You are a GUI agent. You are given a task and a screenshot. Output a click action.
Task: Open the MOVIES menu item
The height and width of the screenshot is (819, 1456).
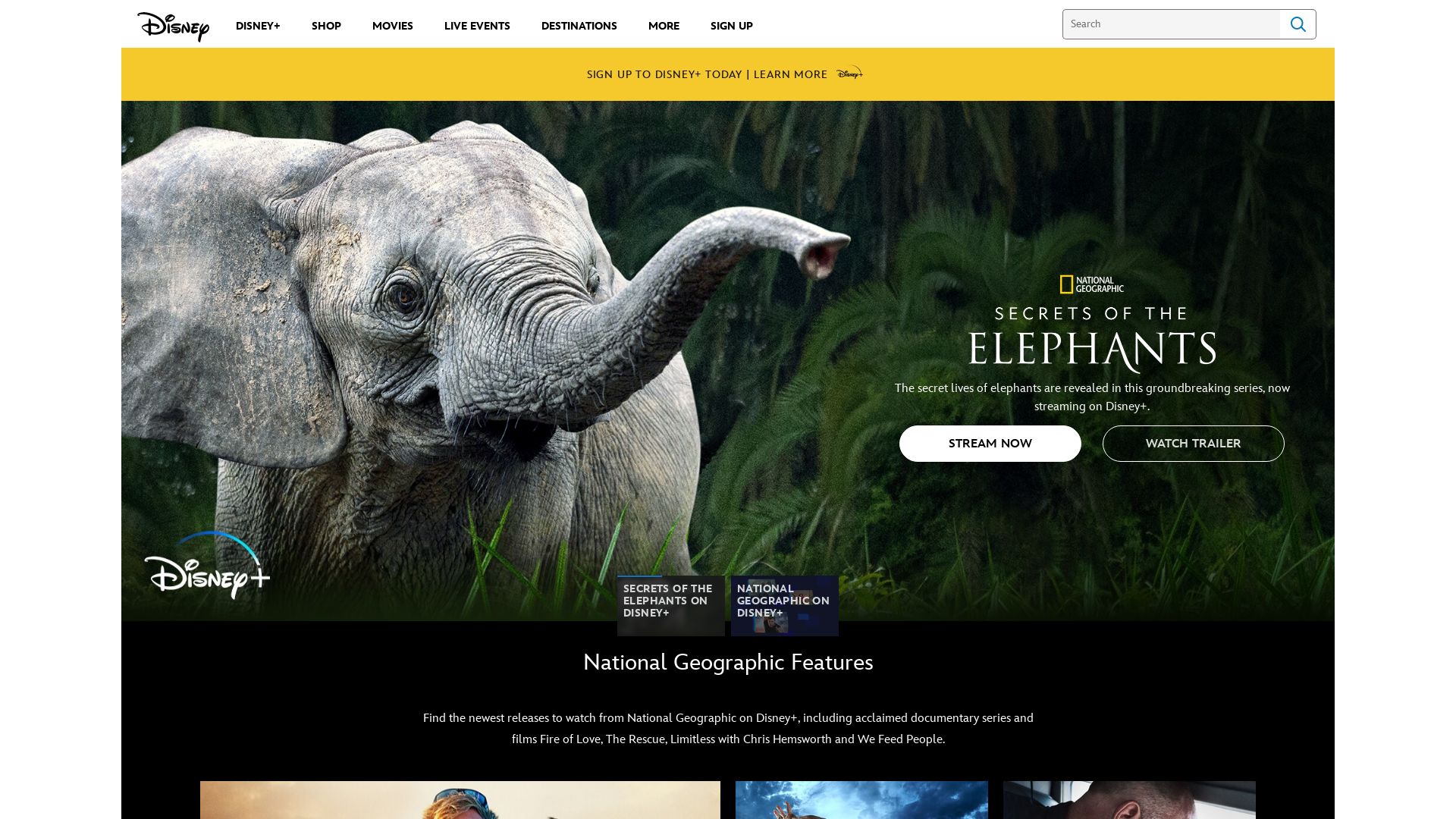393,26
